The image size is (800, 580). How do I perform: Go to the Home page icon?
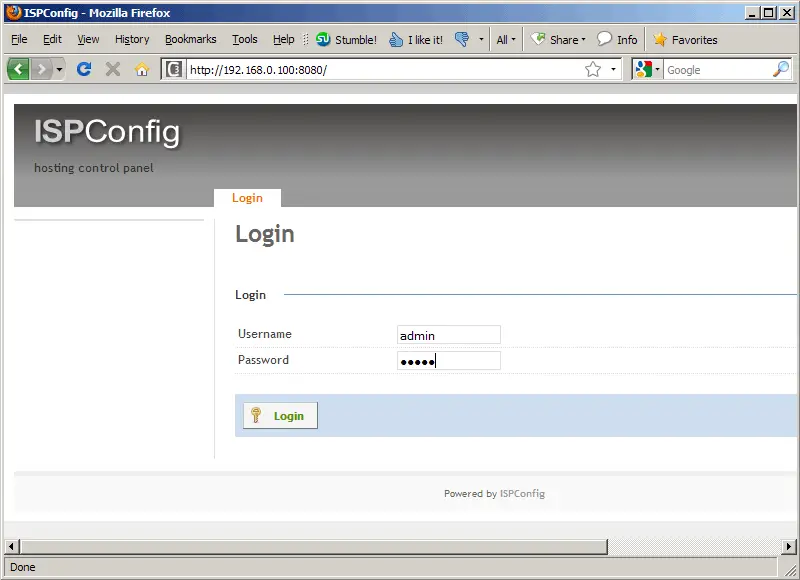click(142, 69)
